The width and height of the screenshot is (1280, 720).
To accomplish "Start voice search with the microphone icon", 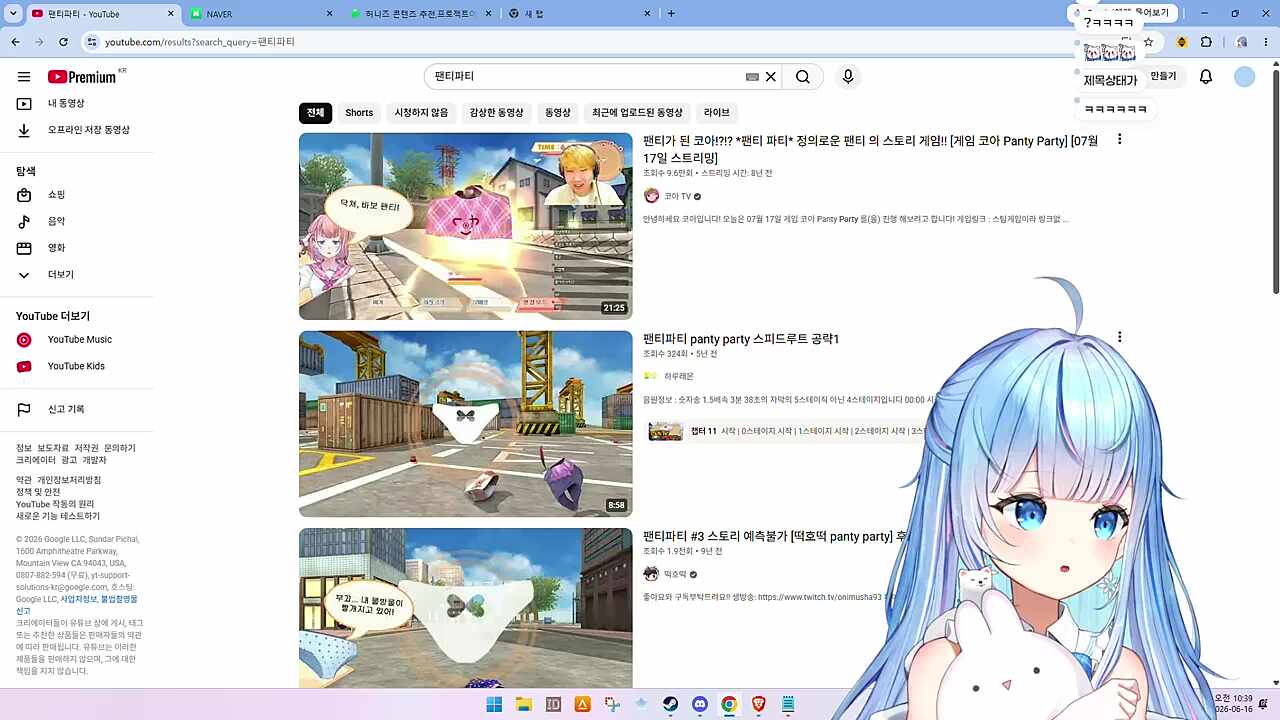I will coord(848,77).
